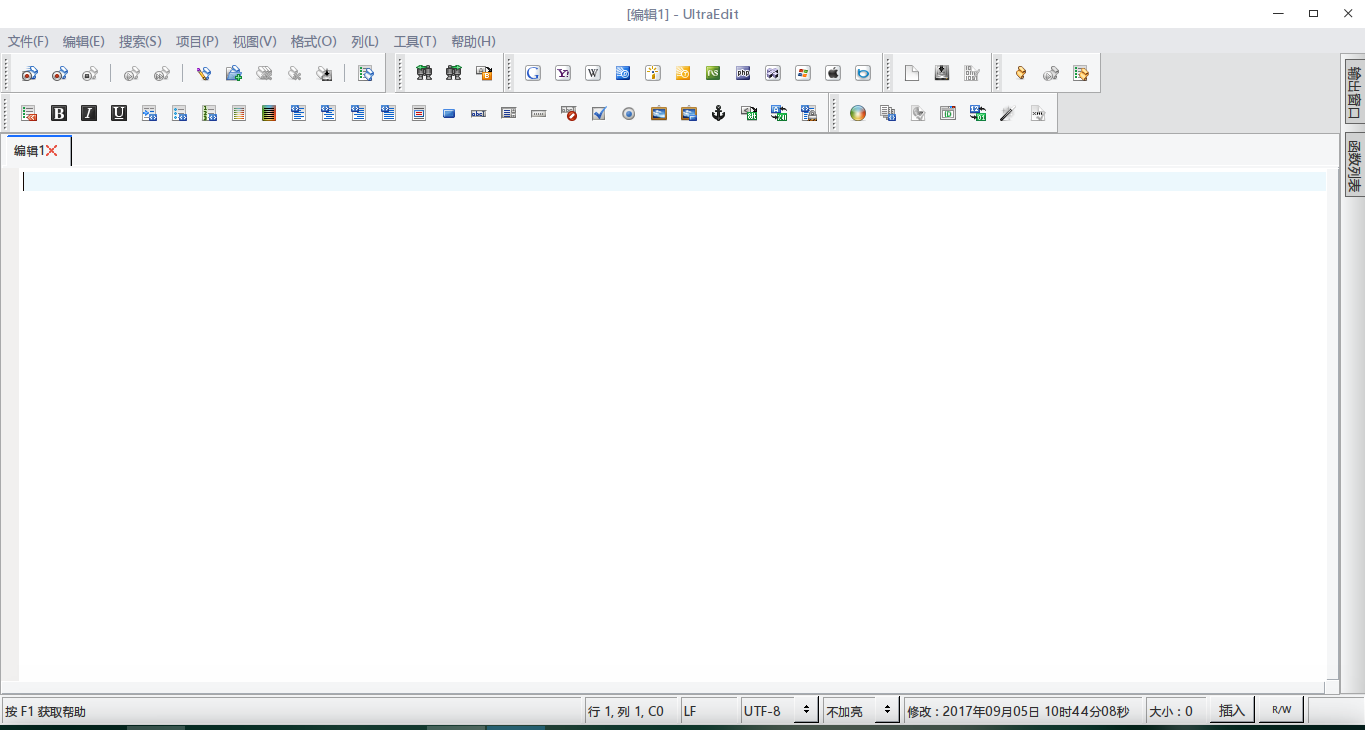
Task: Click the magic wand icon
Action: click(x=1008, y=113)
